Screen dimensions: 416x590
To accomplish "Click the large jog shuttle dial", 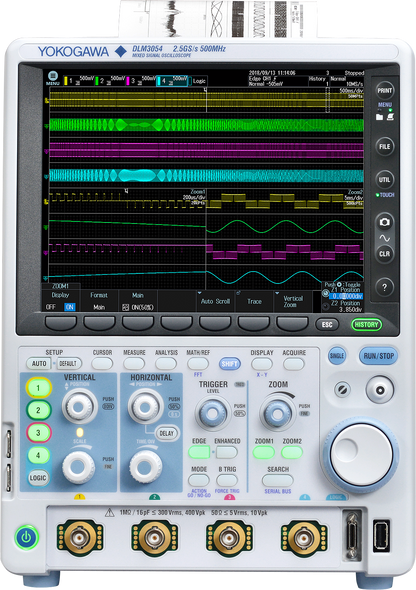I will 361,454.
